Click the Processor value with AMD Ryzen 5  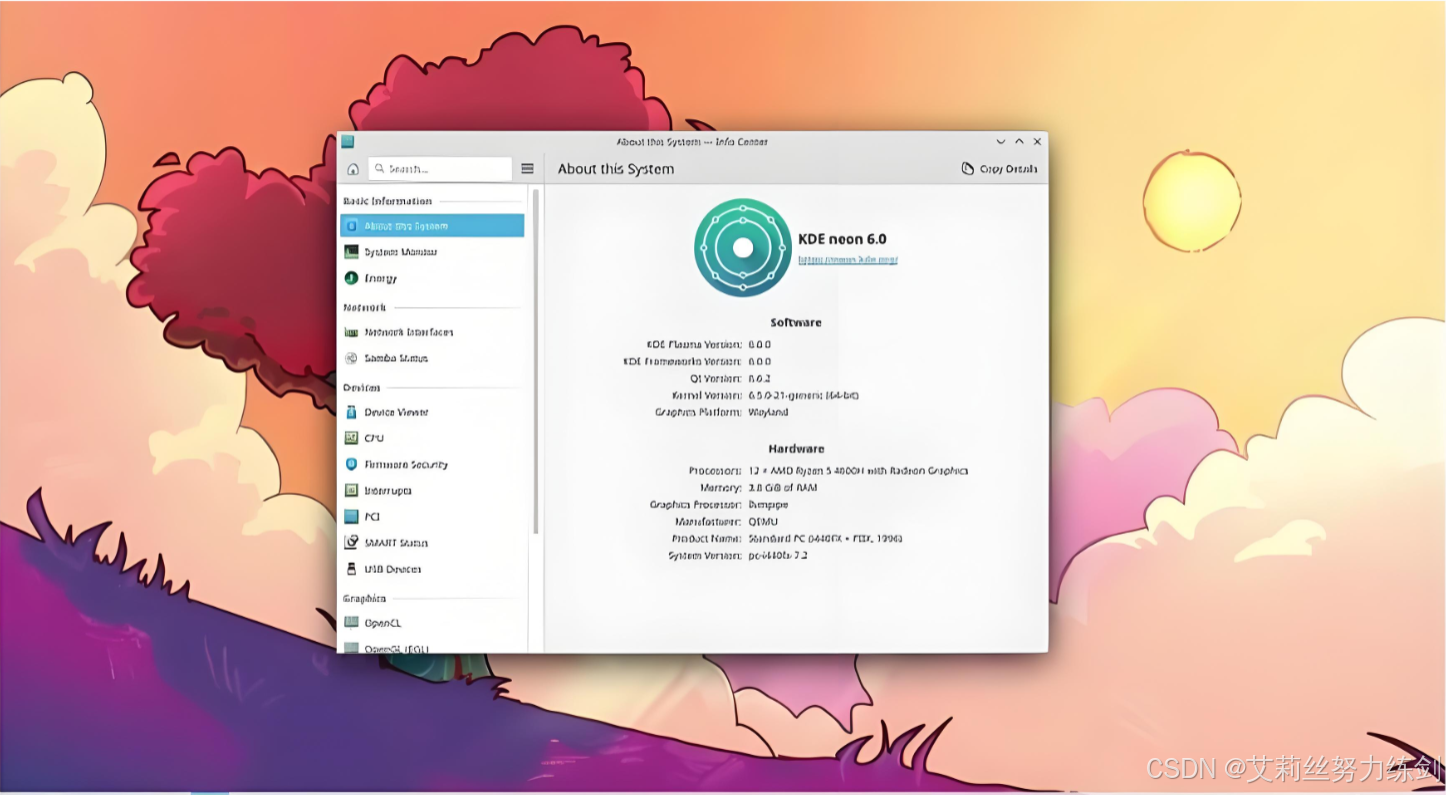coord(858,470)
